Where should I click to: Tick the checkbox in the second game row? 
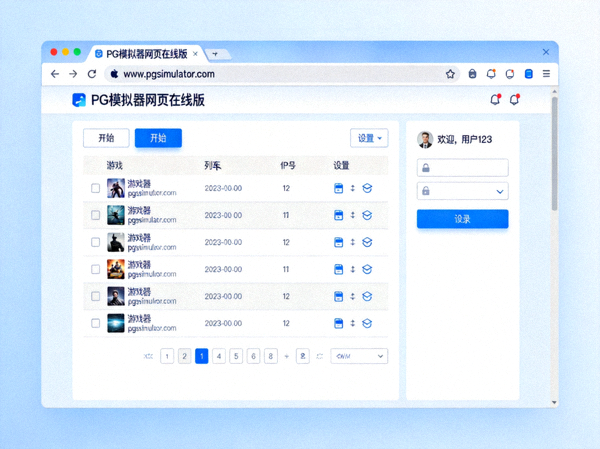[x=95, y=215]
